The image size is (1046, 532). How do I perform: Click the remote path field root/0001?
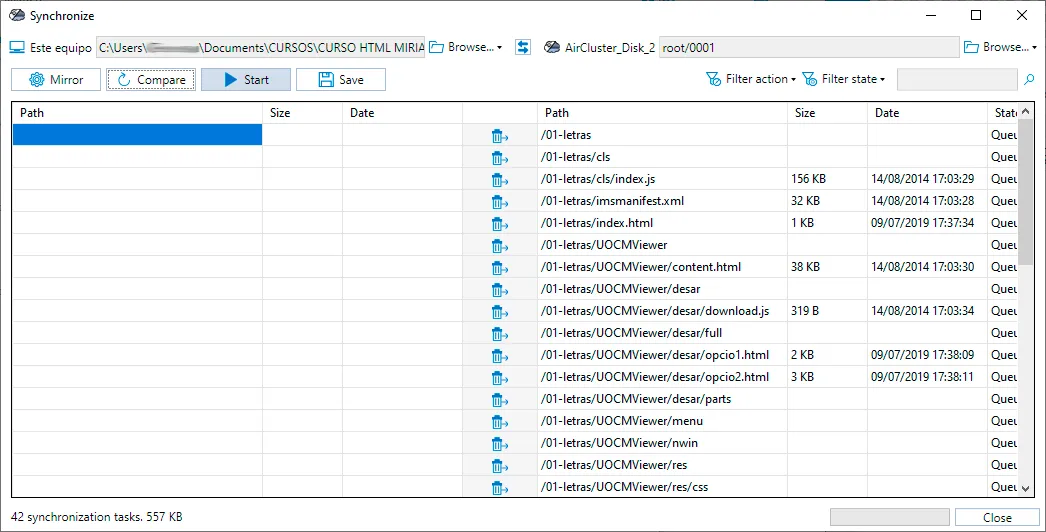click(x=809, y=47)
